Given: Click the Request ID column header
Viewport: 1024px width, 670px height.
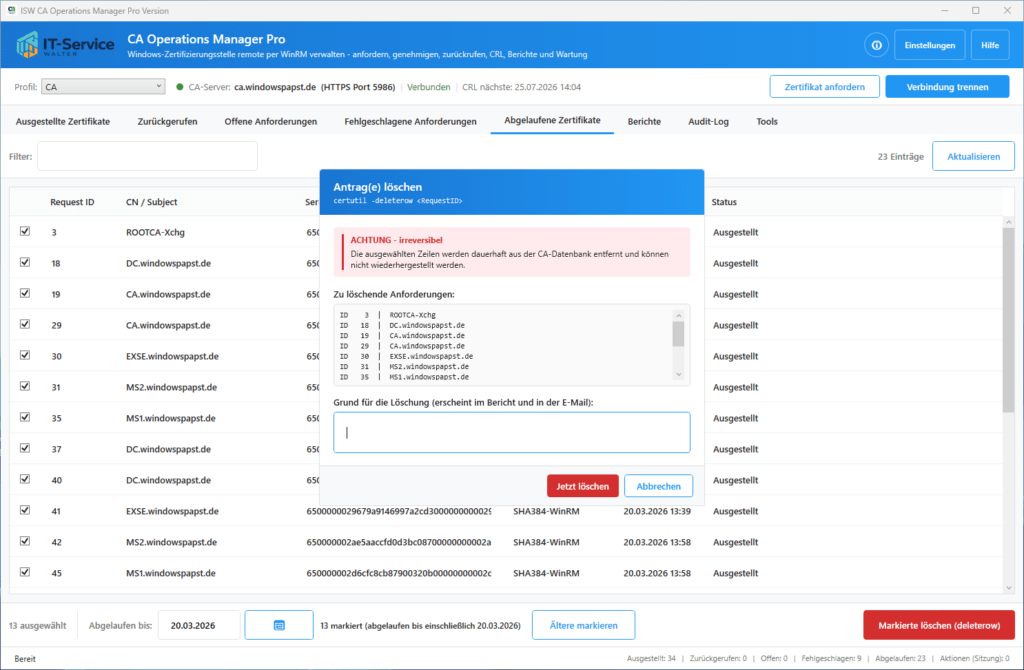Looking at the screenshot, I should point(72,202).
